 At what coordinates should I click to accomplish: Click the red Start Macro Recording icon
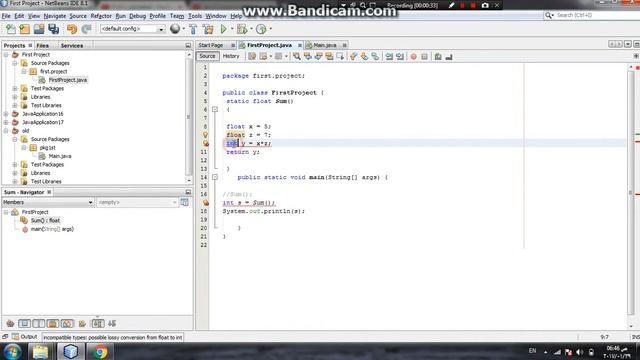[x=413, y=57]
